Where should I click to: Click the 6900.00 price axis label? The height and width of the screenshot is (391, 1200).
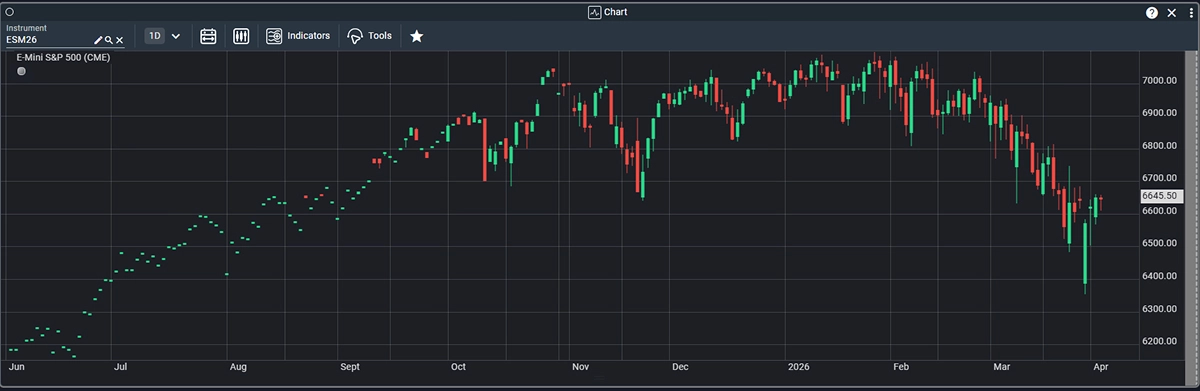click(1160, 113)
